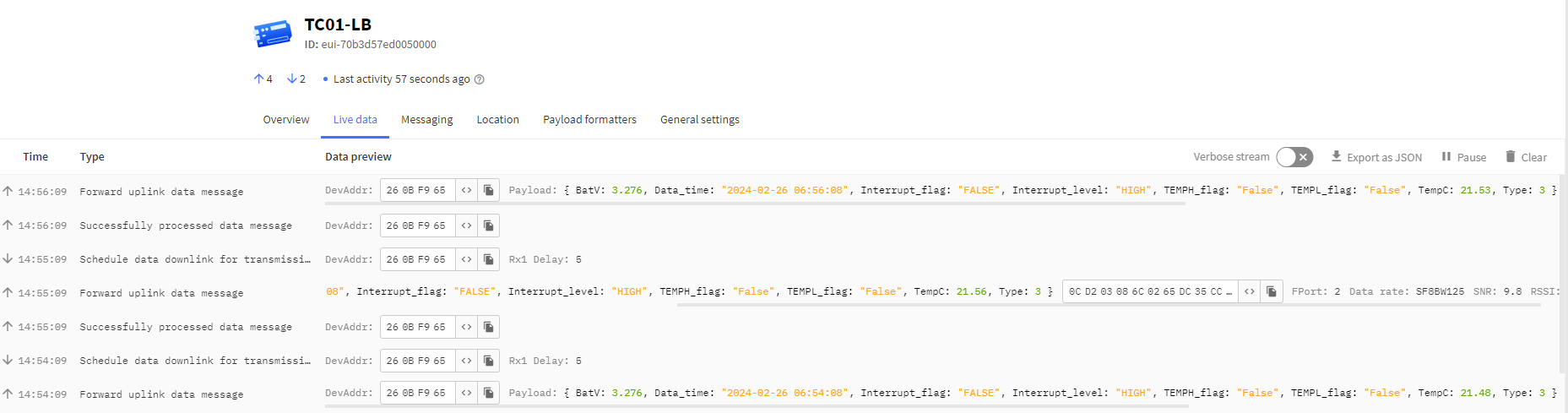Click the Time column header

pyautogui.click(x=35, y=157)
